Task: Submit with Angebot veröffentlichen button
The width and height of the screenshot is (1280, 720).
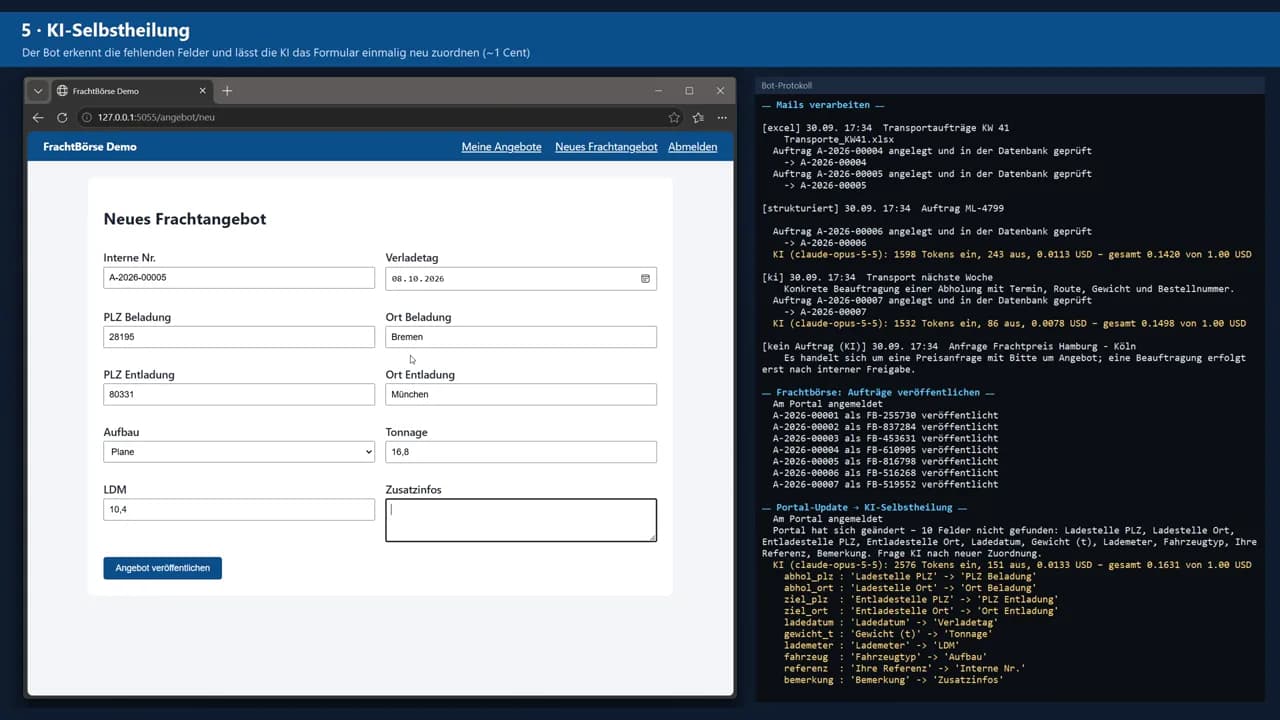Action: 162,568
